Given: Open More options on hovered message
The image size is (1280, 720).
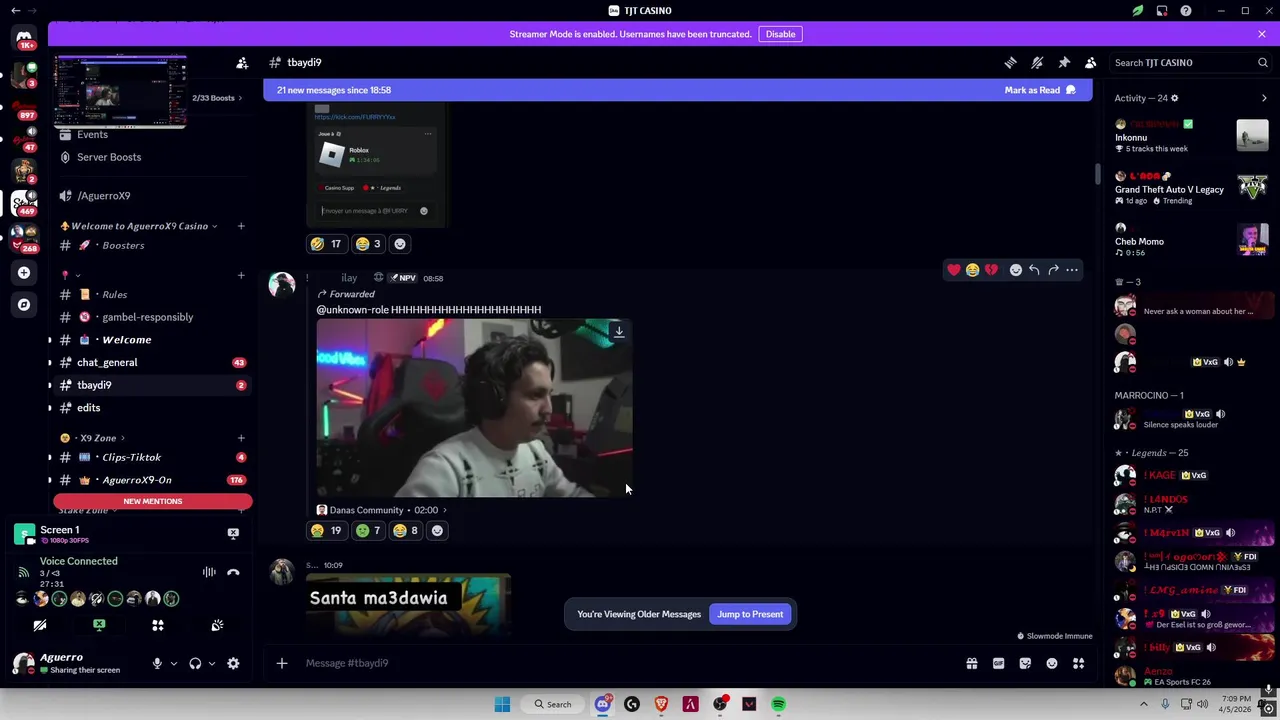Looking at the screenshot, I should click(x=1072, y=270).
